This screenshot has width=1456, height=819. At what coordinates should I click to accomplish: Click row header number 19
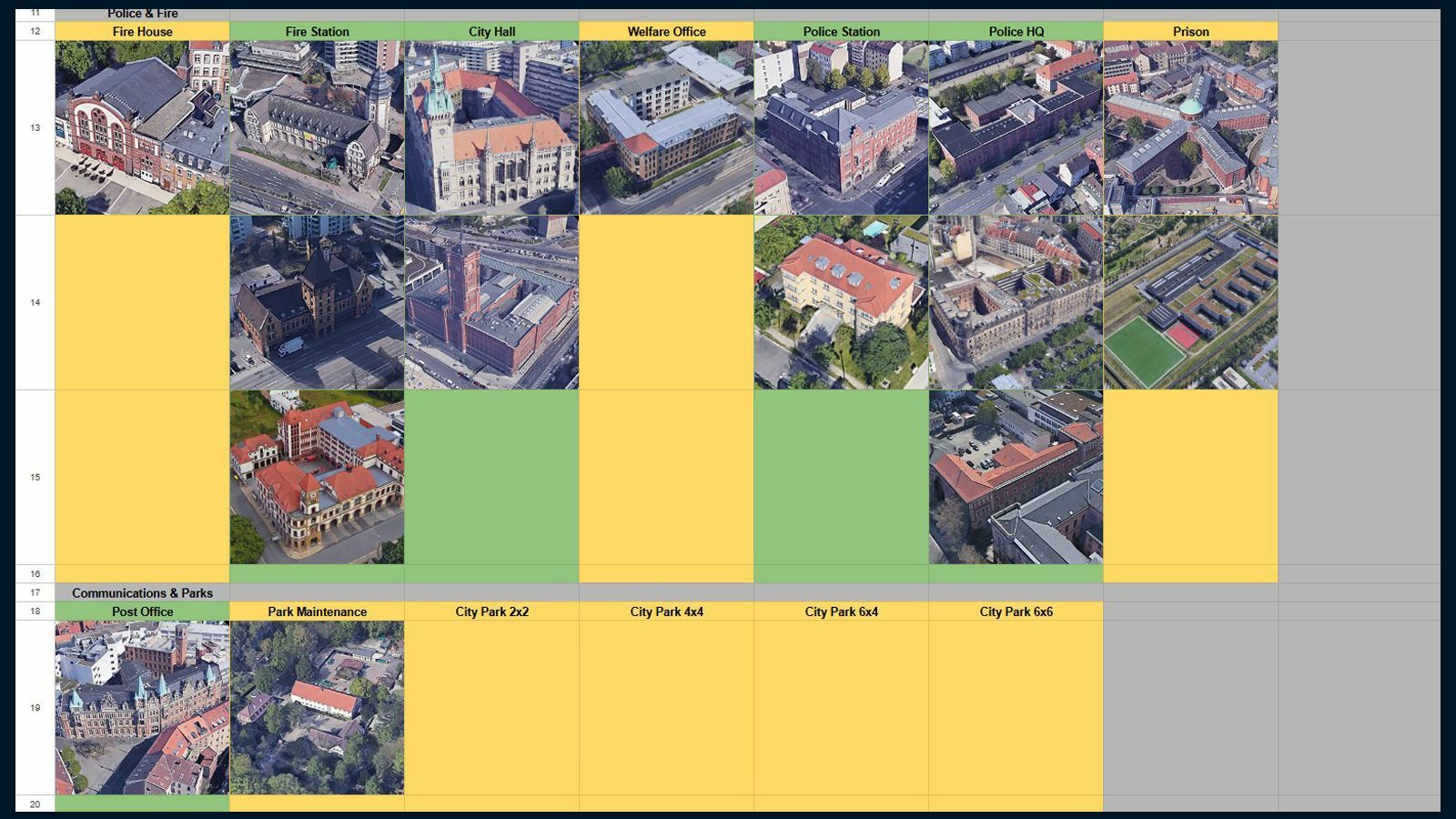point(35,707)
